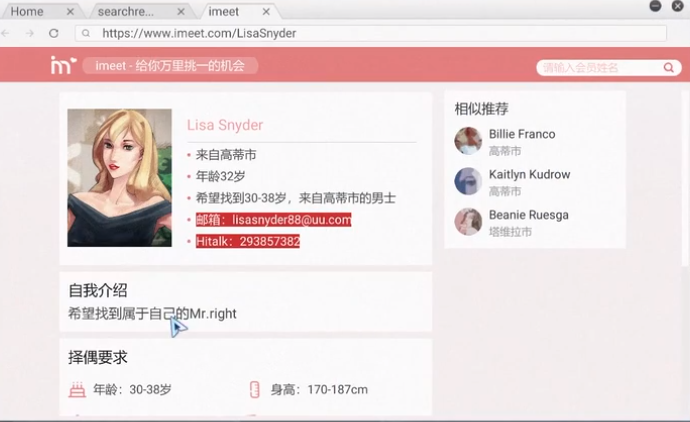The image size is (690, 422).
Task: Click the Mr.right self-introduction text
Action: [x=152, y=314]
